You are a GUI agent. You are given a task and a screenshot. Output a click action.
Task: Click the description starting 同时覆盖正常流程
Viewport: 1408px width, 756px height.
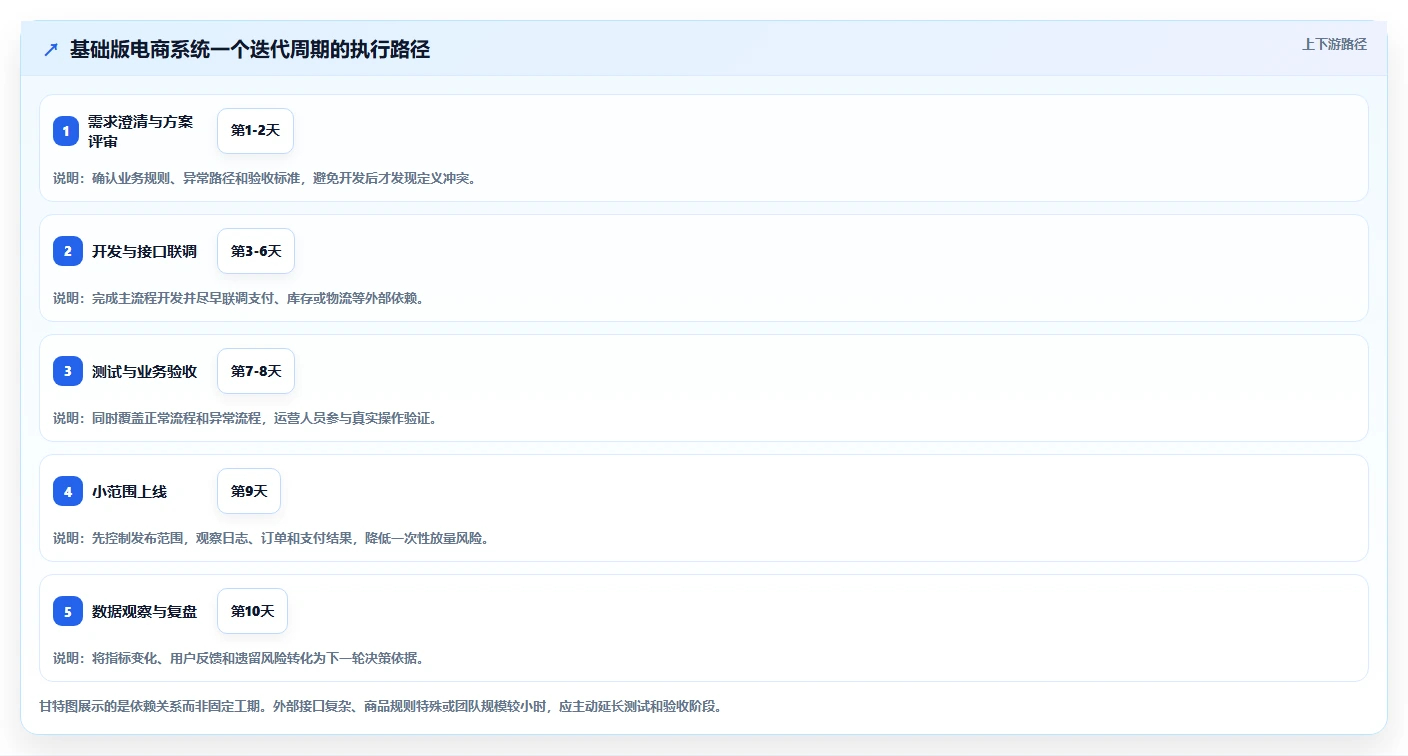(x=245, y=418)
